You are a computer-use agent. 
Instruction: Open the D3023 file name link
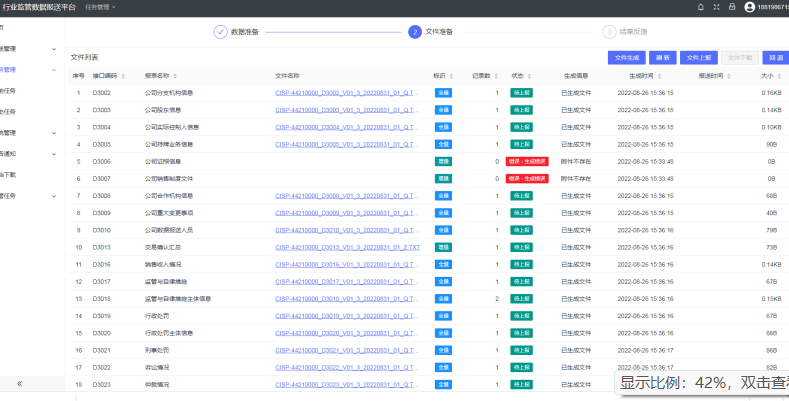pyautogui.click(x=347, y=384)
